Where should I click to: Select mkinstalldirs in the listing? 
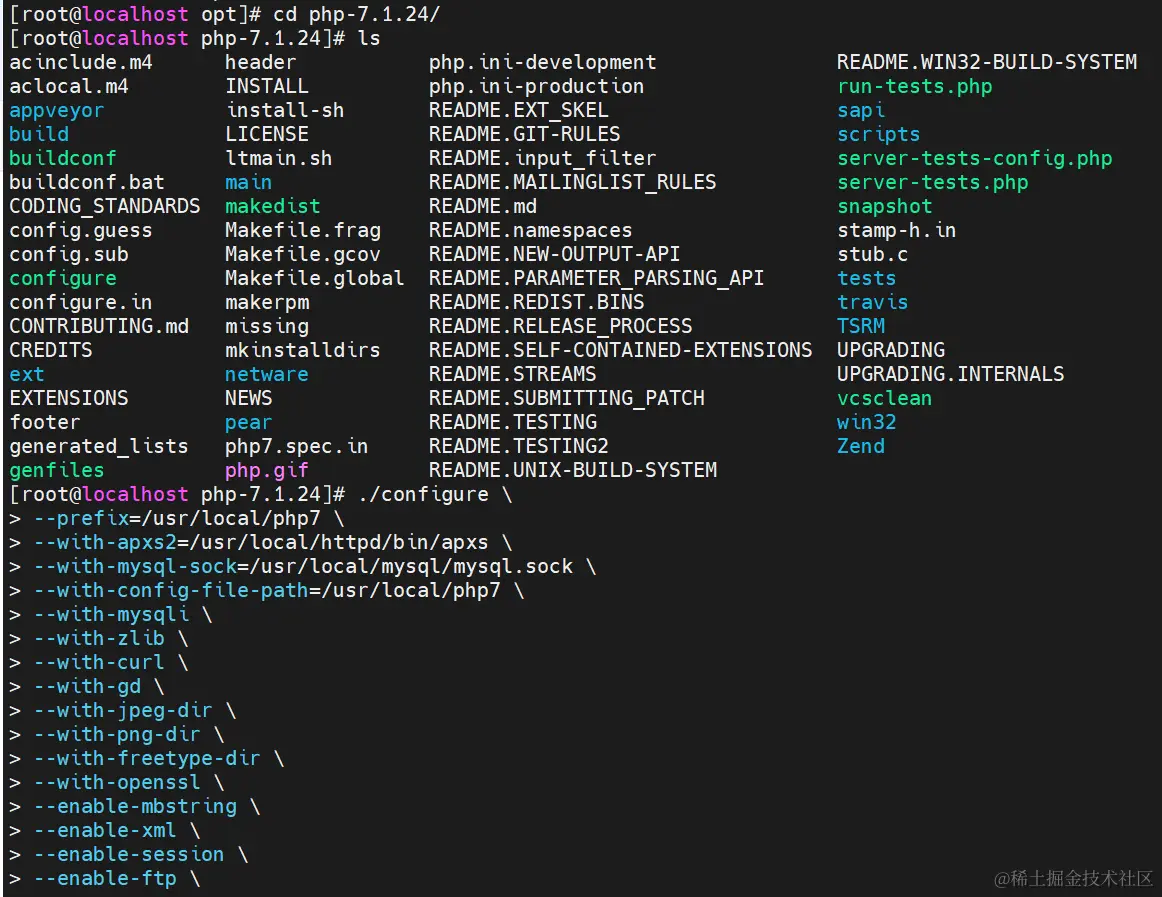pyautogui.click(x=302, y=350)
